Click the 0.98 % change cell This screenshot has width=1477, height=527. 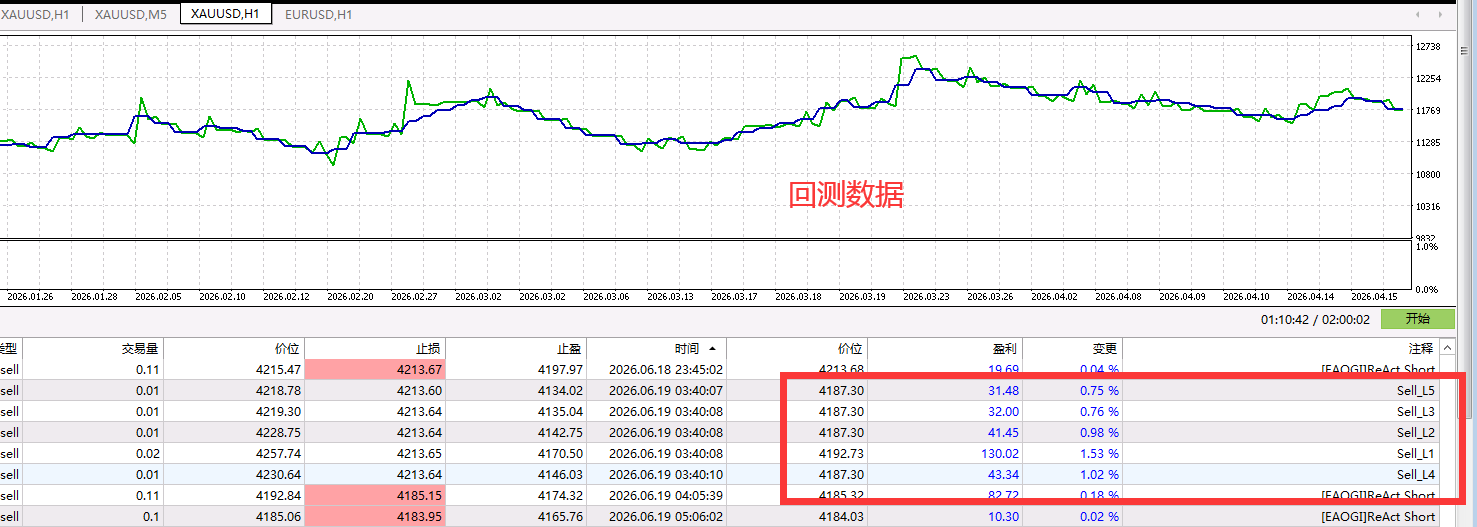(x=1099, y=432)
